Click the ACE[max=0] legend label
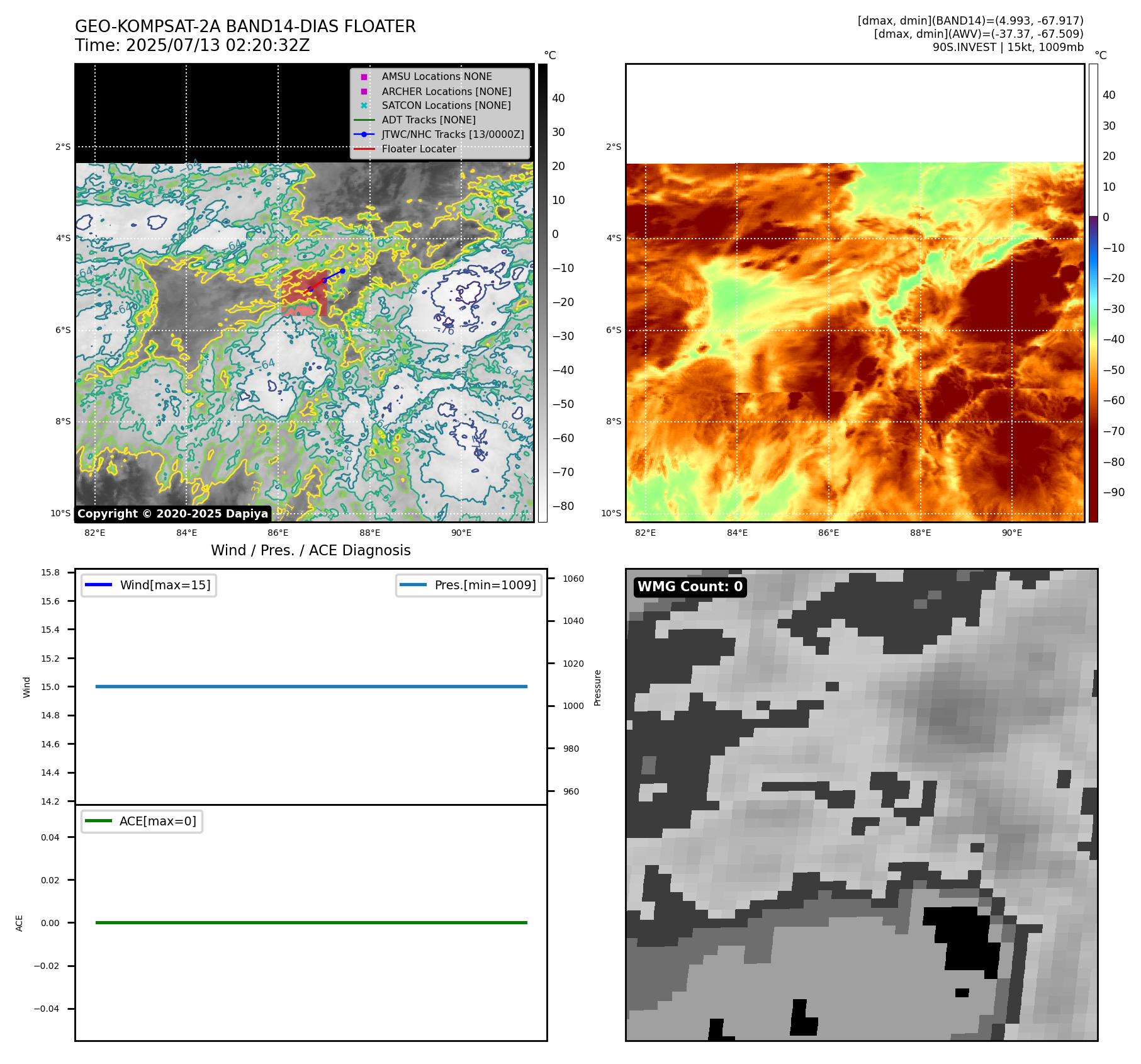The width and height of the screenshot is (1141, 1064). pyautogui.click(x=158, y=821)
